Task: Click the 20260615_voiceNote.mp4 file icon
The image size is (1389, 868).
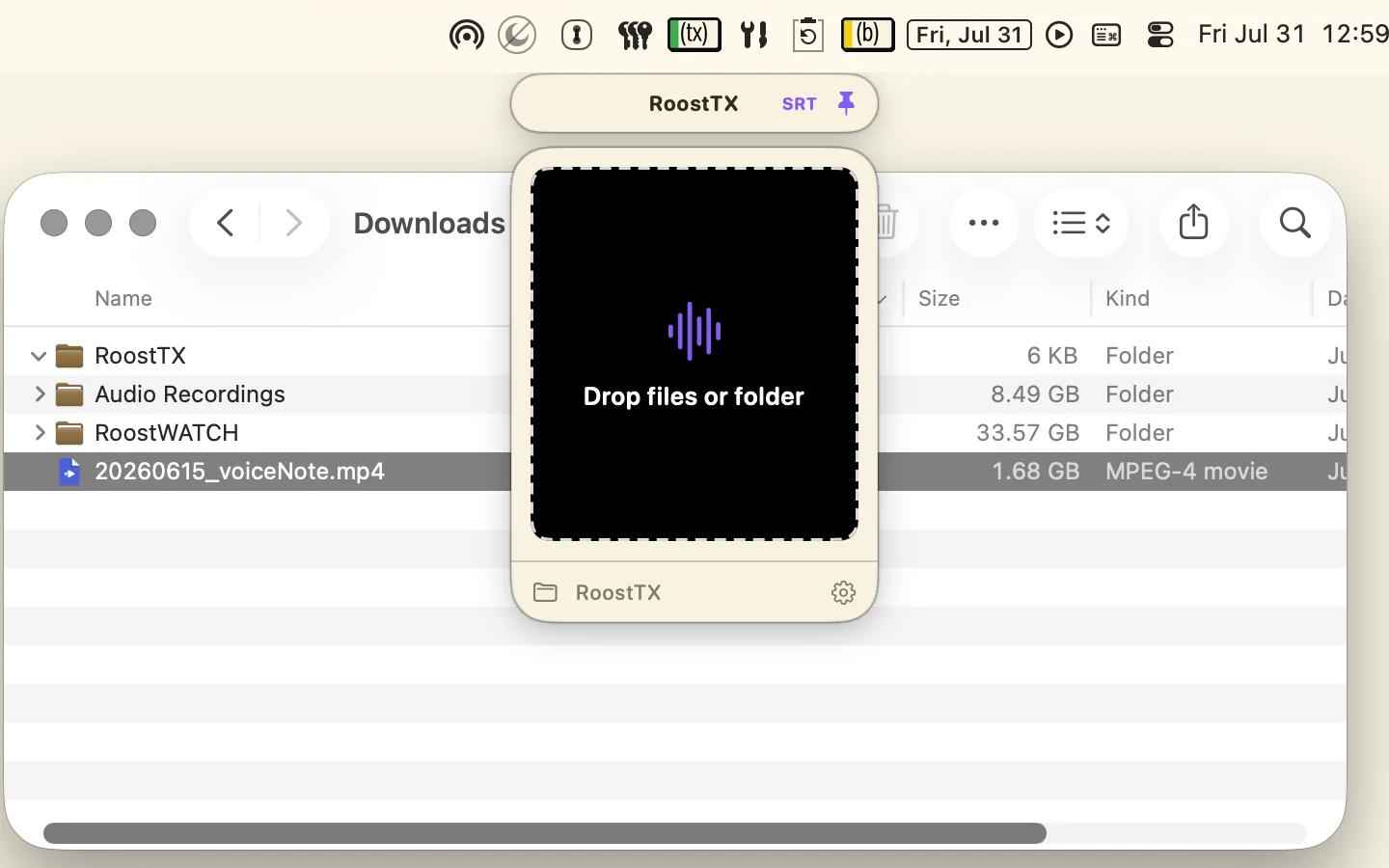Action: point(69,472)
